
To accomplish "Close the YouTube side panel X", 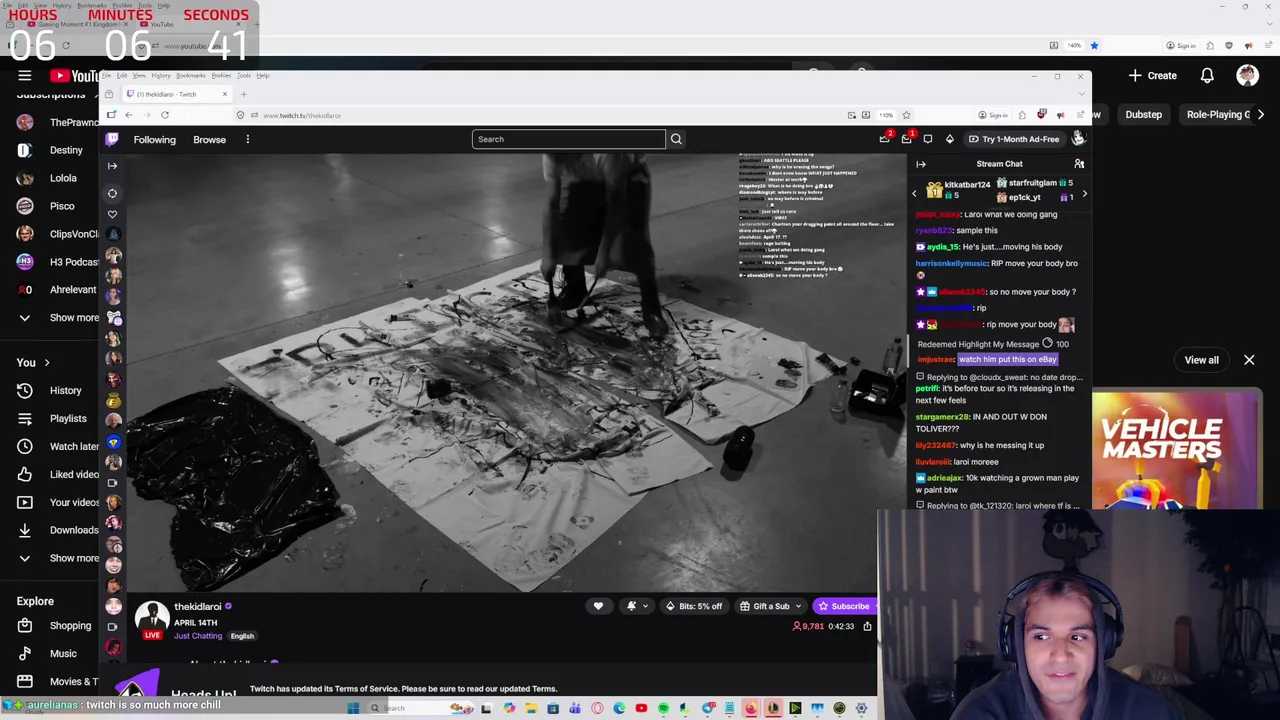I will tap(1249, 360).
